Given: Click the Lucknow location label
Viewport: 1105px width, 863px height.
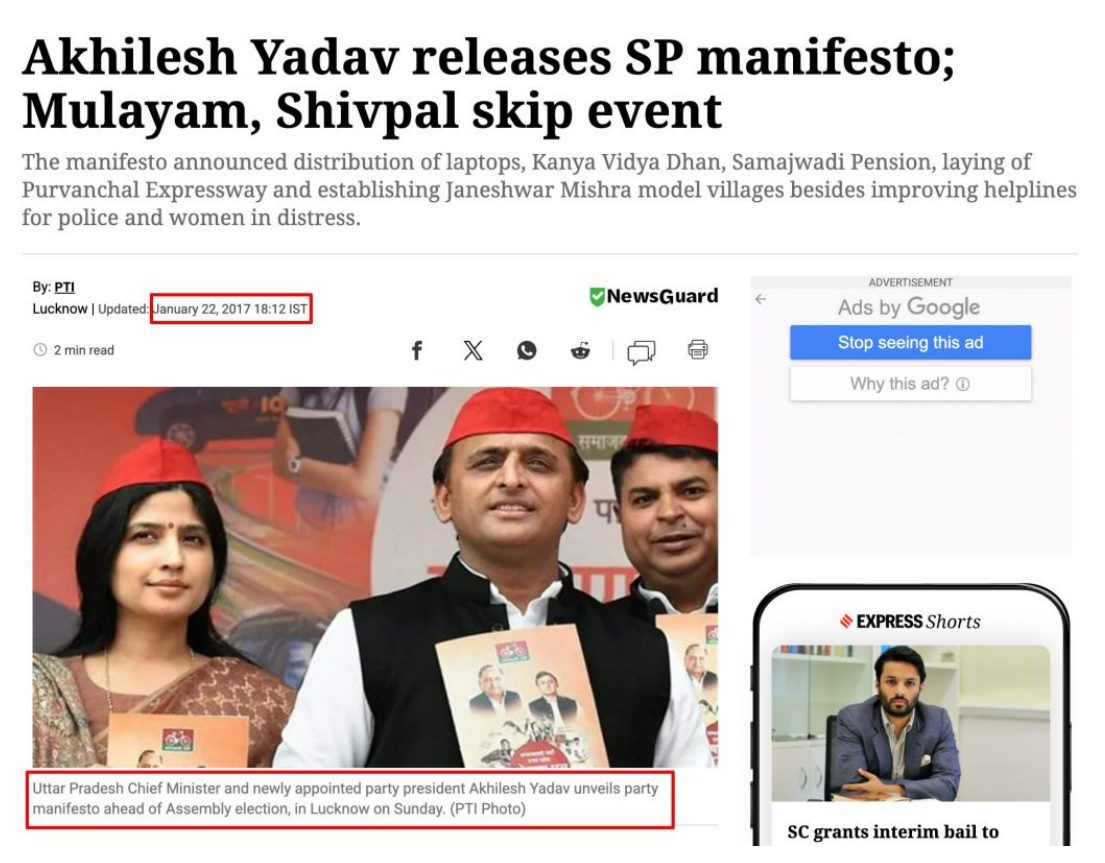Looking at the screenshot, I should coord(60,309).
